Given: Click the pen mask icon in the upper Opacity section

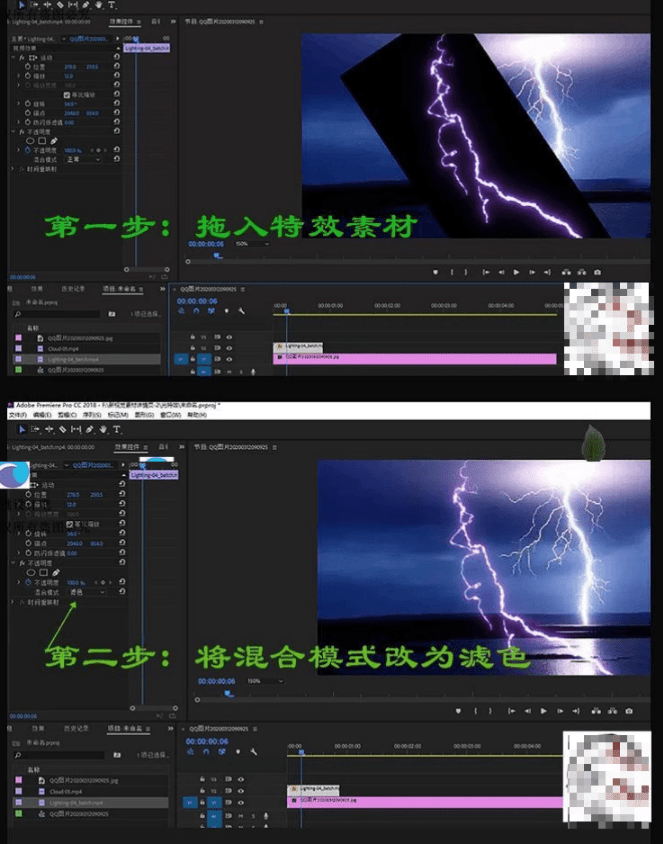Looking at the screenshot, I should [54, 140].
